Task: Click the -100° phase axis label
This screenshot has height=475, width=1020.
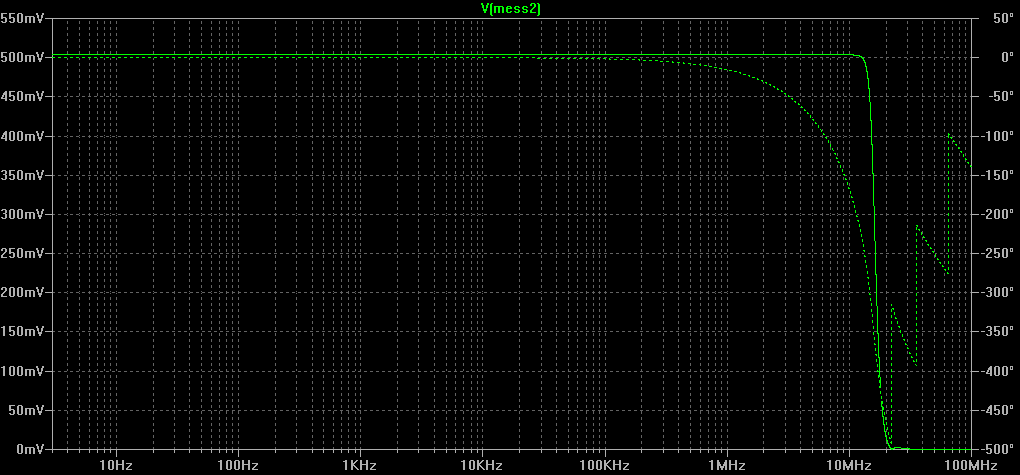Action: coord(996,136)
